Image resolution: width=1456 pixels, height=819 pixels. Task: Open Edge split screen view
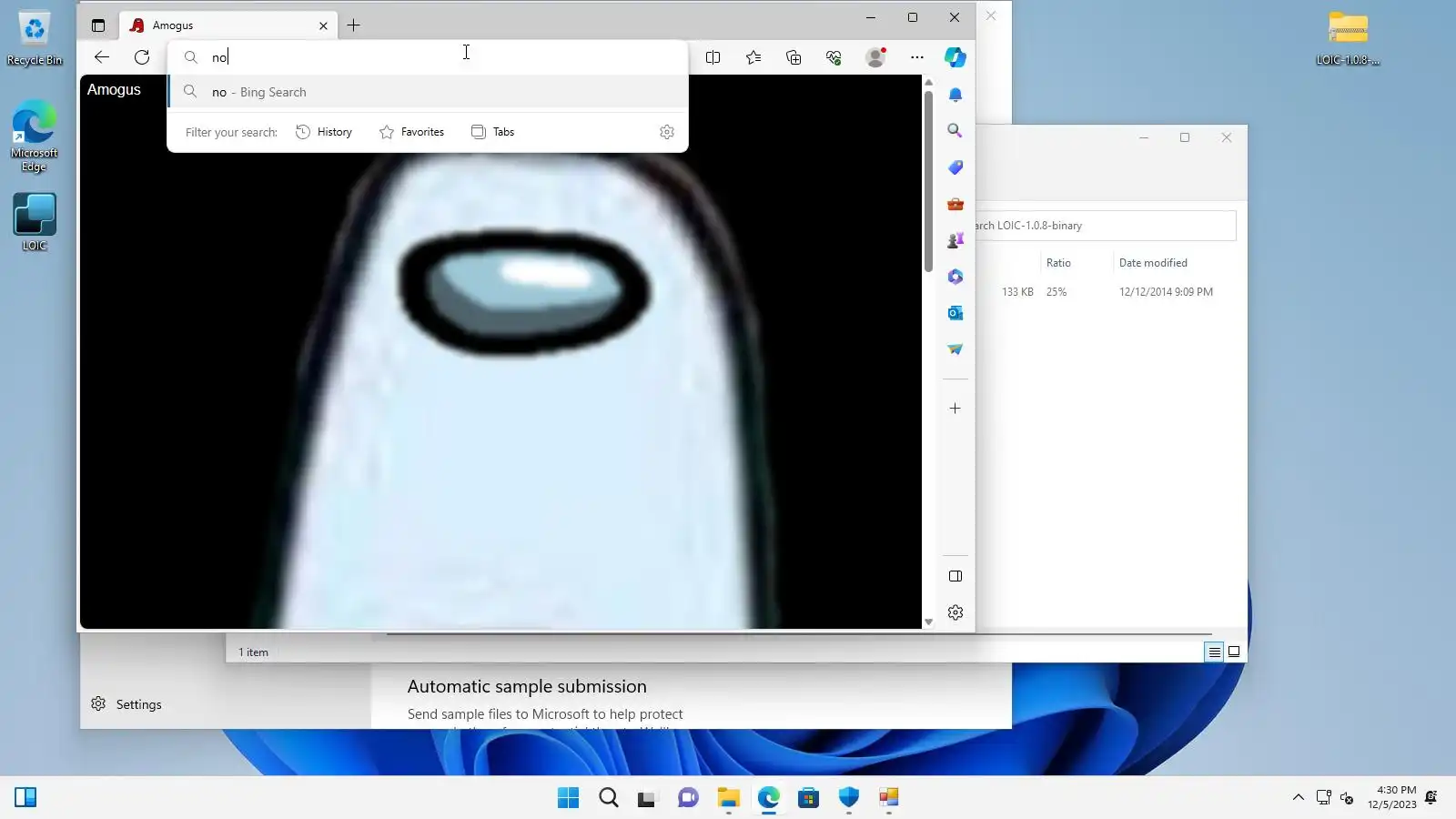tap(713, 57)
